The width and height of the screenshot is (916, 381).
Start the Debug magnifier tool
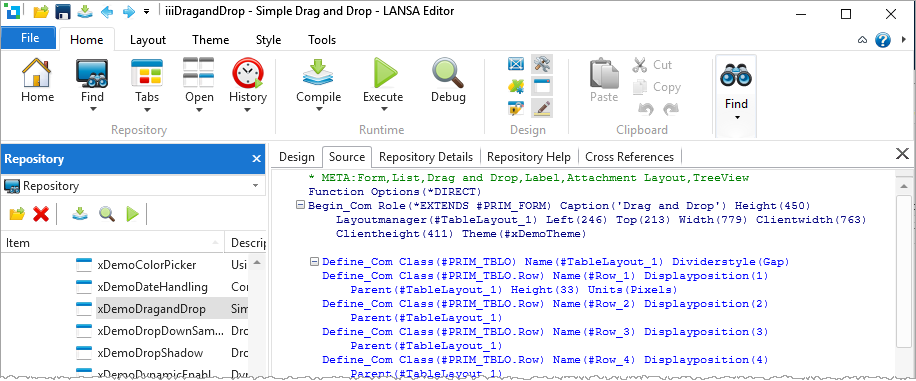448,73
